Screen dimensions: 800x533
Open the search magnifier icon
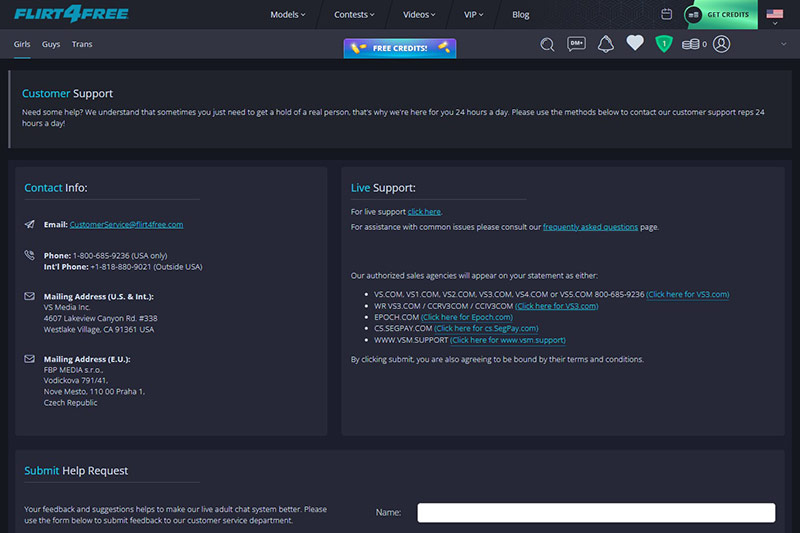pyautogui.click(x=547, y=44)
